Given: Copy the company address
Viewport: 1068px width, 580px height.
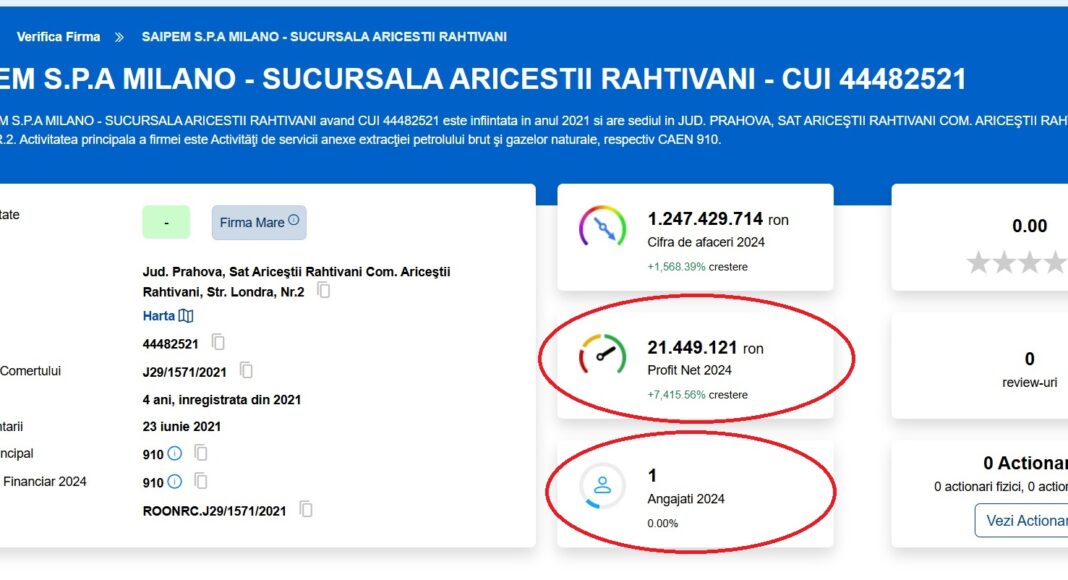Looking at the screenshot, I should click(324, 291).
